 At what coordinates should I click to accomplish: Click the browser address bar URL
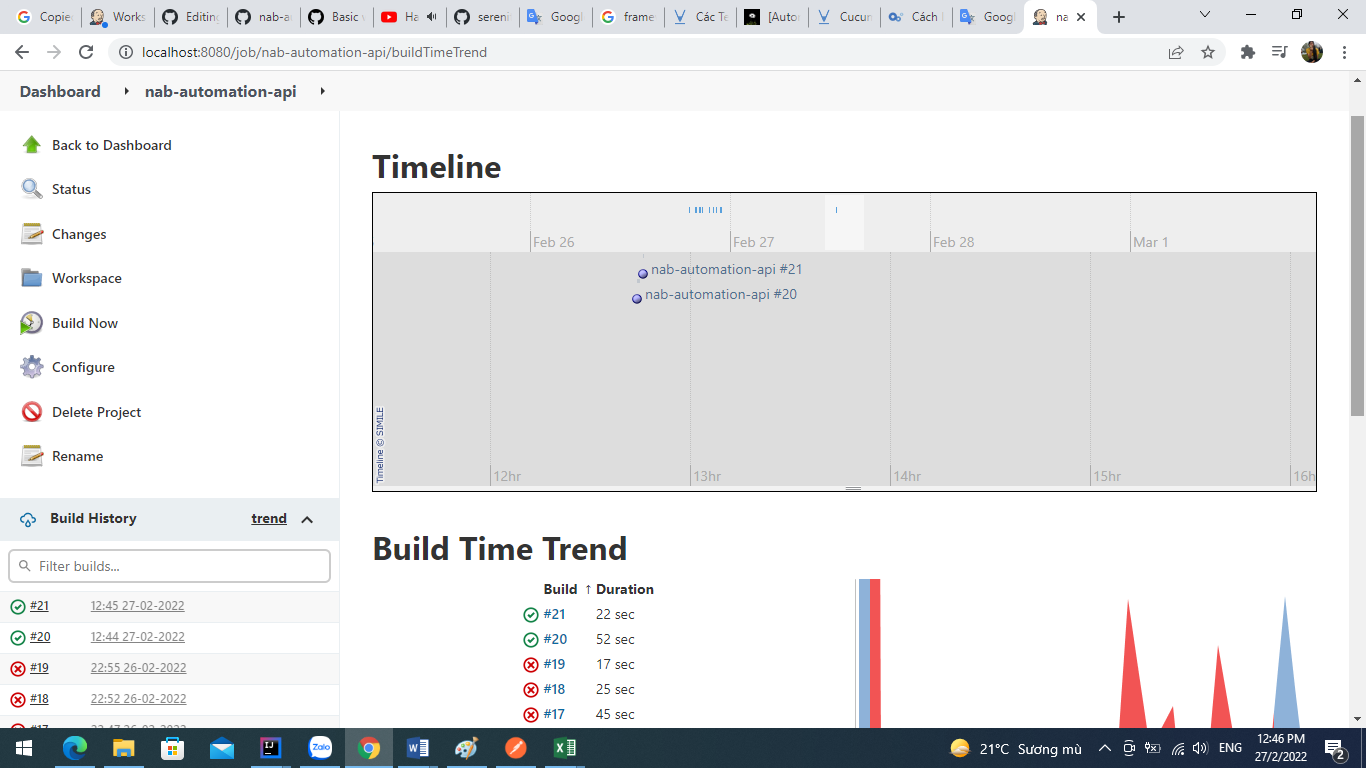[x=314, y=52]
